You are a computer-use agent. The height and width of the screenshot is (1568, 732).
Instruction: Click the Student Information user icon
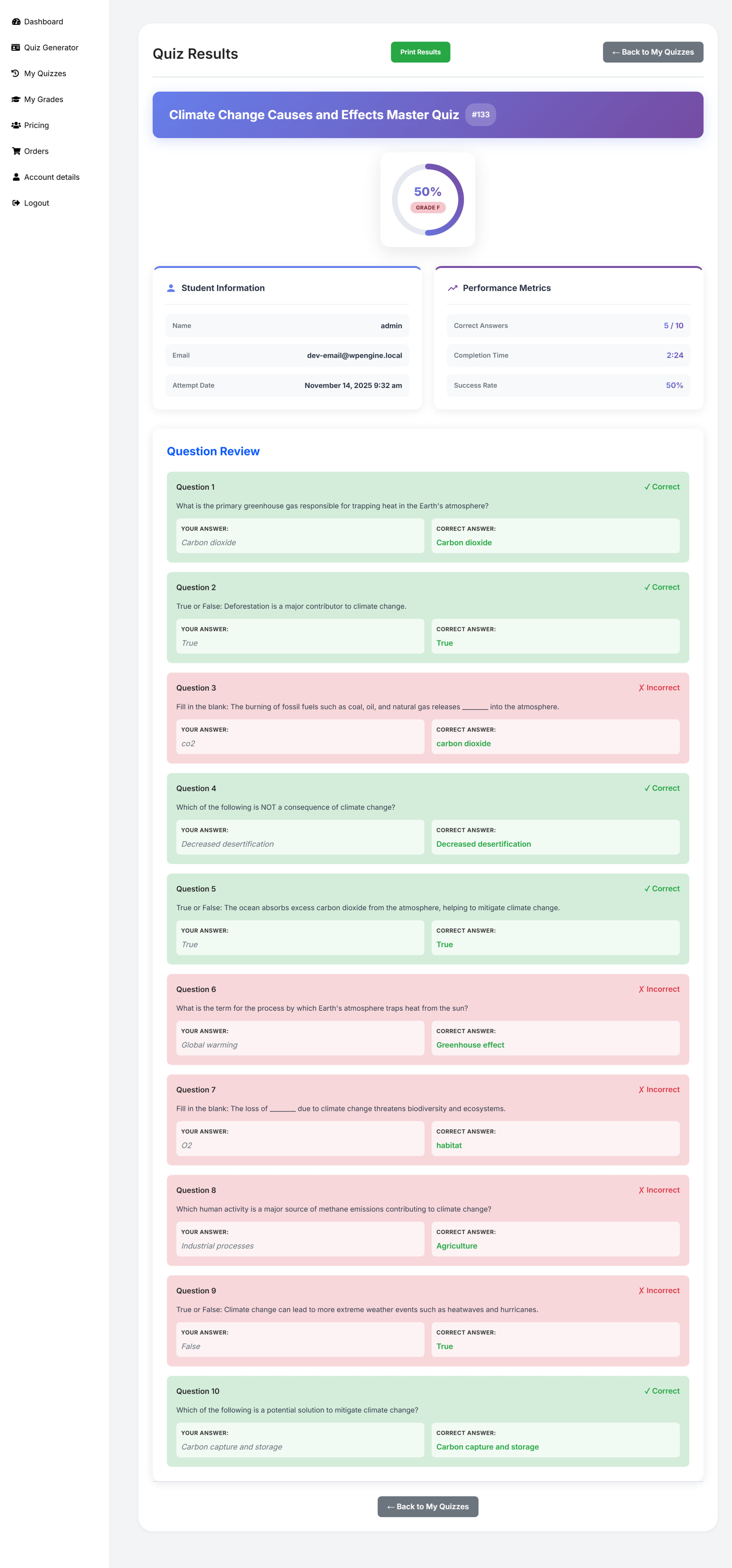pyautogui.click(x=171, y=288)
